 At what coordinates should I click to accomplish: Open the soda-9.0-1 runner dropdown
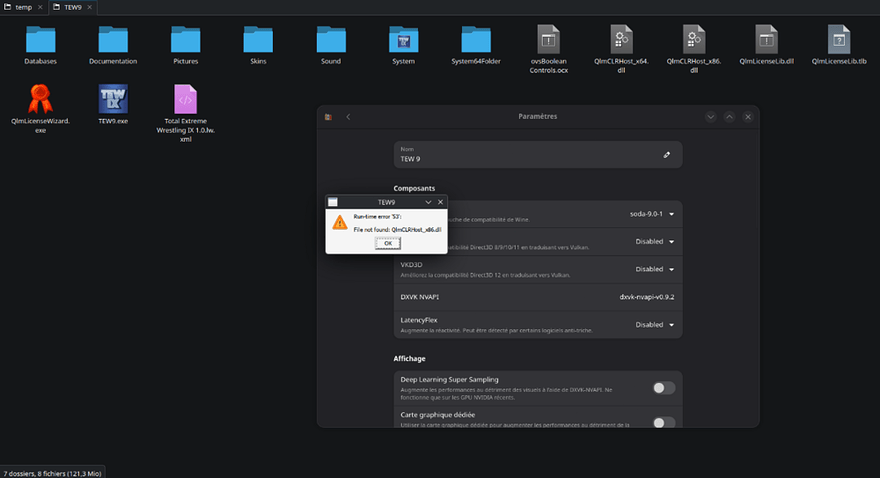652,214
